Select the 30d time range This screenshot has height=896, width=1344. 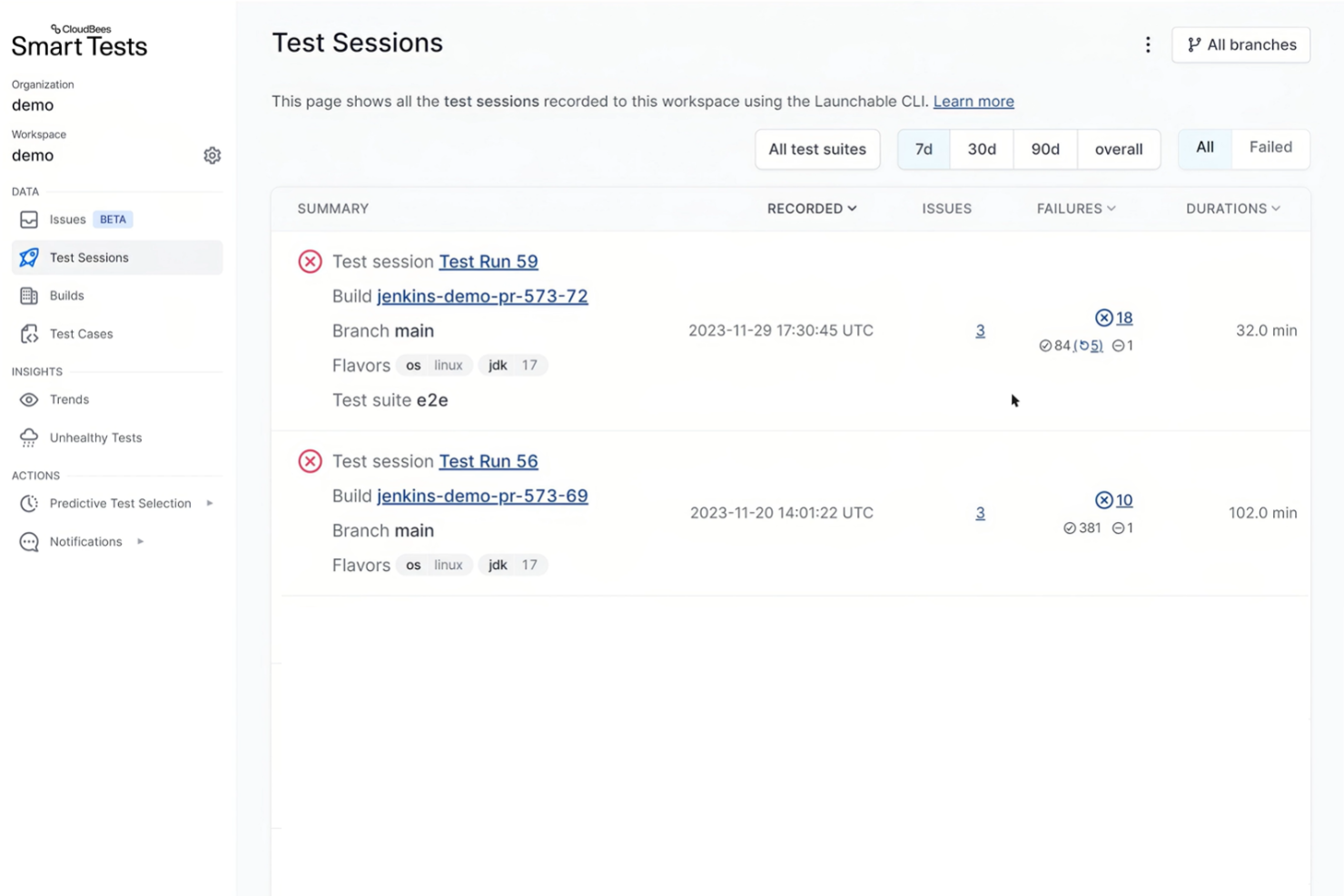[x=981, y=149]
